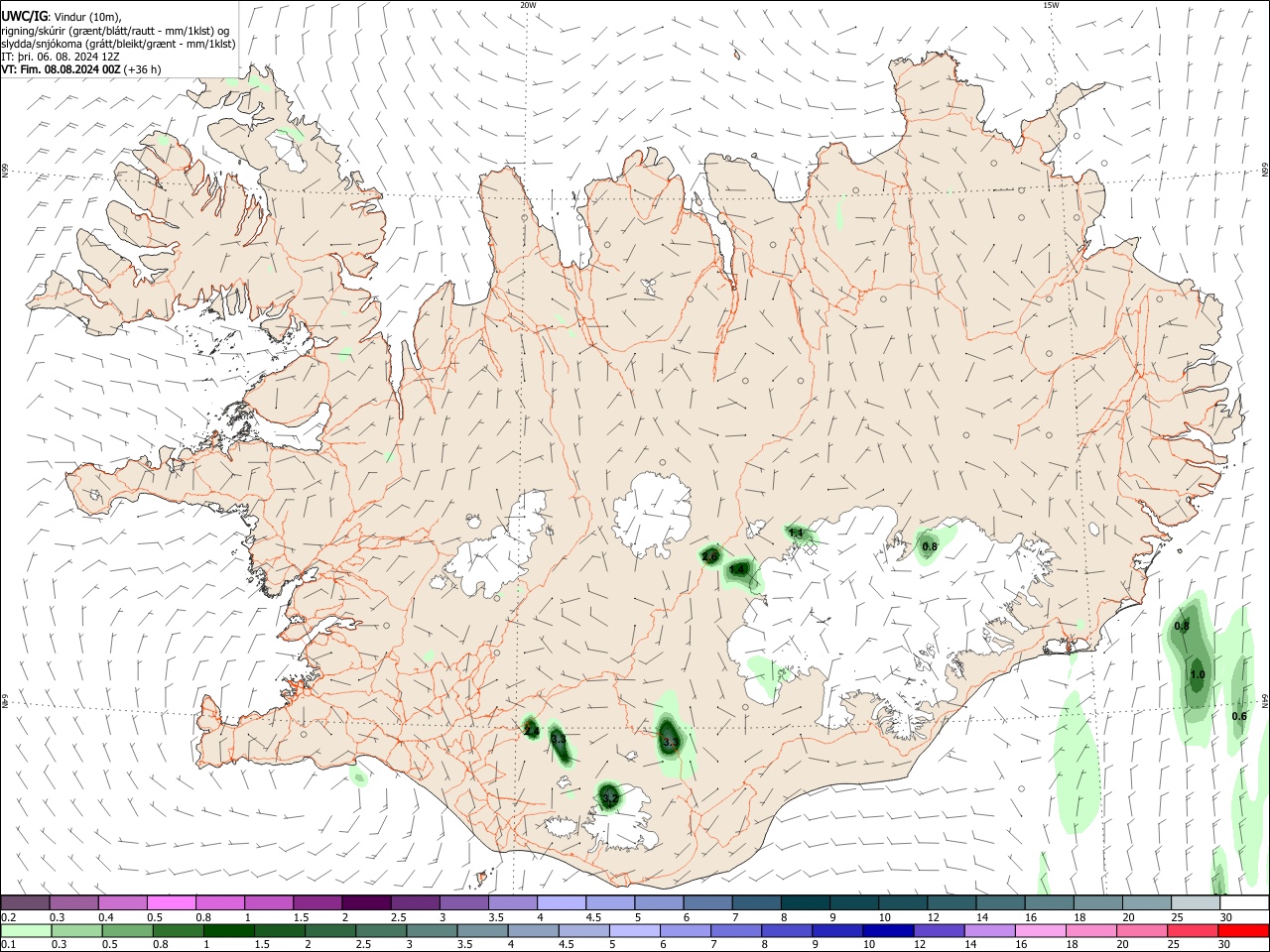Click the initial time 'IT: þri. 06. 08. 2024 12Z'

(x=61, y=57)
